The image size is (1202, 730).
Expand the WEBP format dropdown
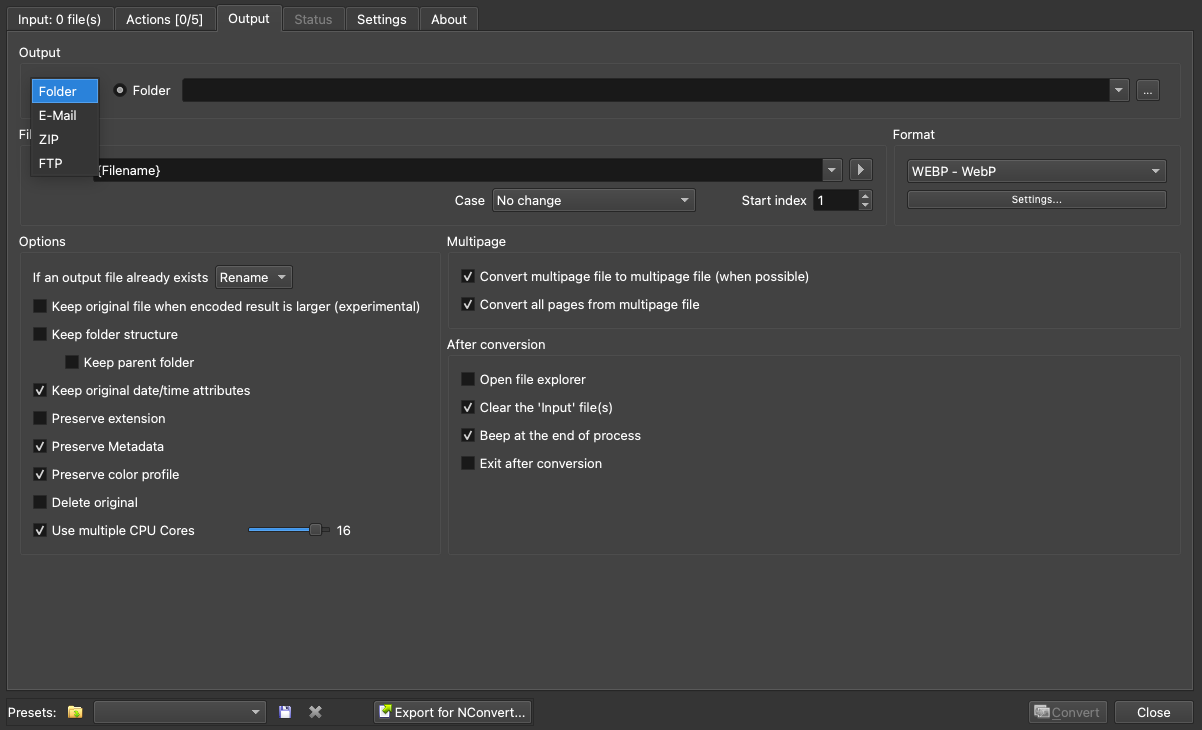[x=1036, y=171]
